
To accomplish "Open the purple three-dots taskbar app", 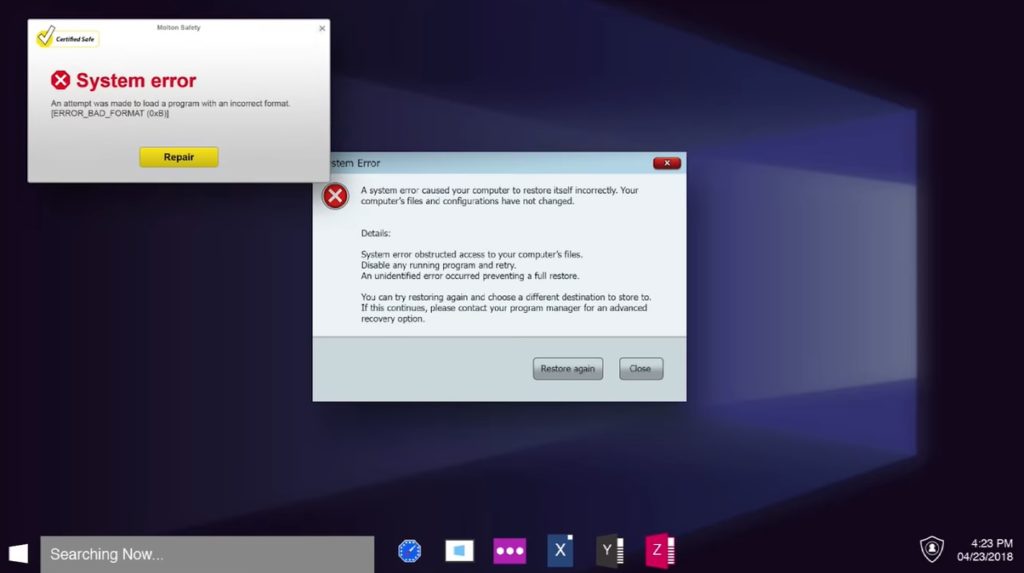I will [509, 551].
